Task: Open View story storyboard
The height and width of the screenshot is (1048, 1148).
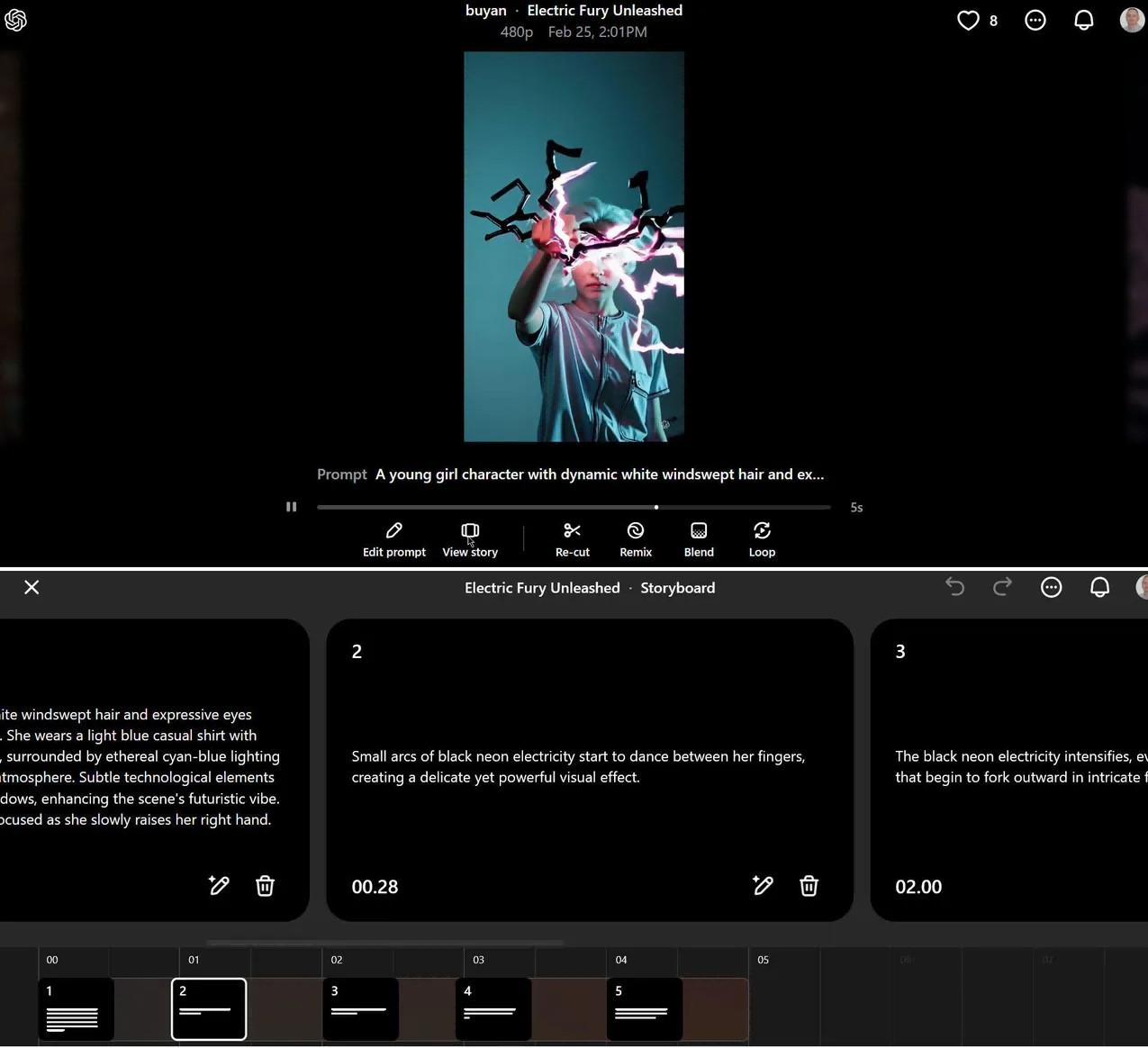Action: tap(470, 531)
